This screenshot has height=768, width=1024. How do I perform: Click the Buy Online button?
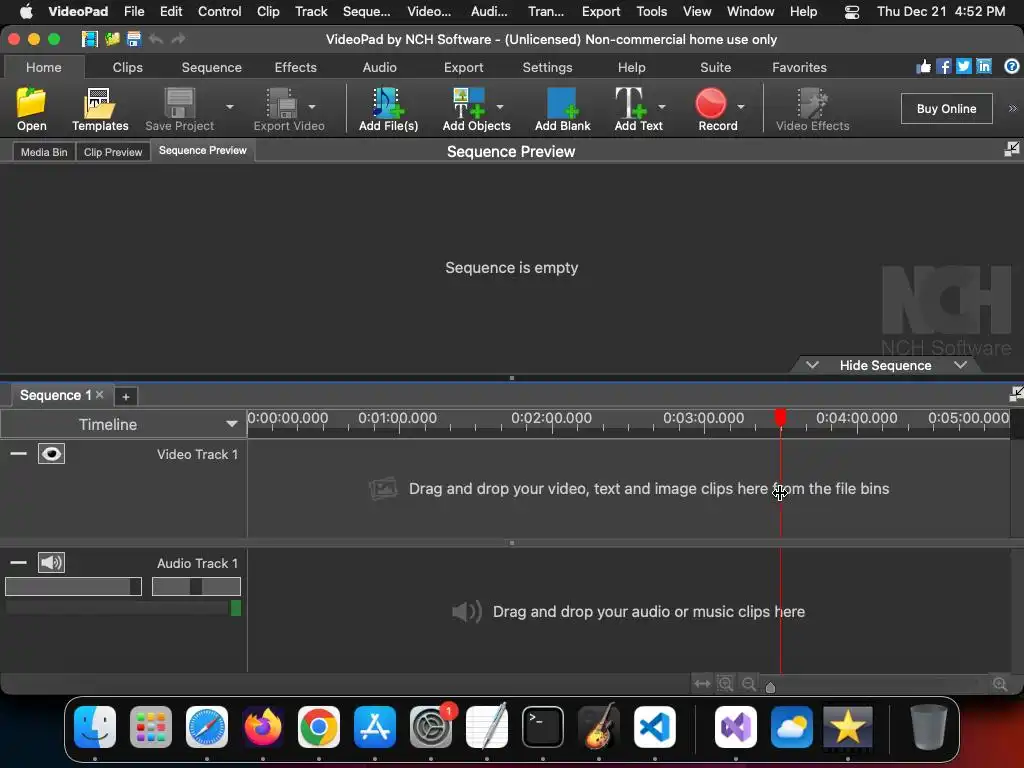click(946, 108)
